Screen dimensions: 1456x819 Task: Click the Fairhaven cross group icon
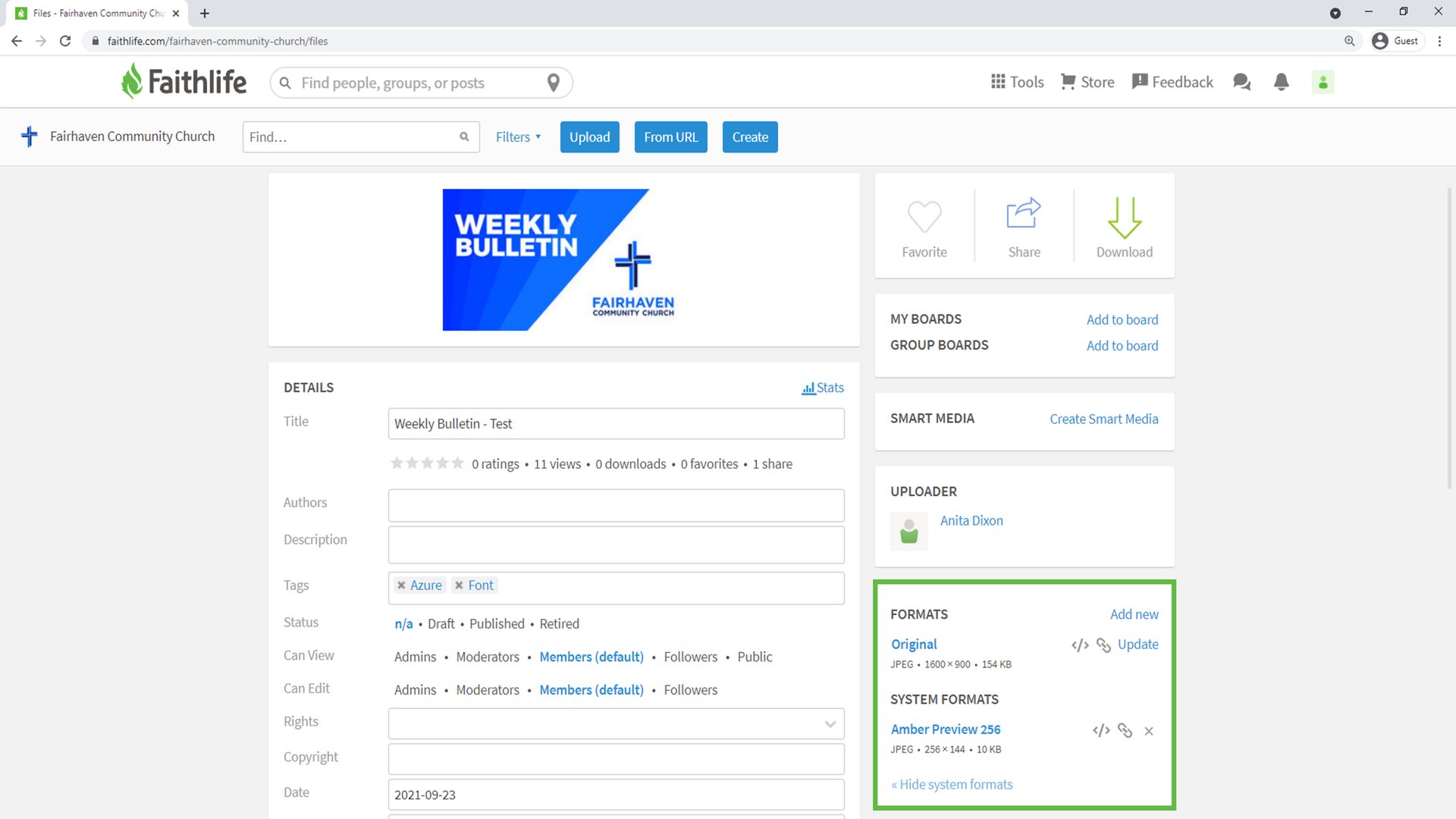click(29, 136)
